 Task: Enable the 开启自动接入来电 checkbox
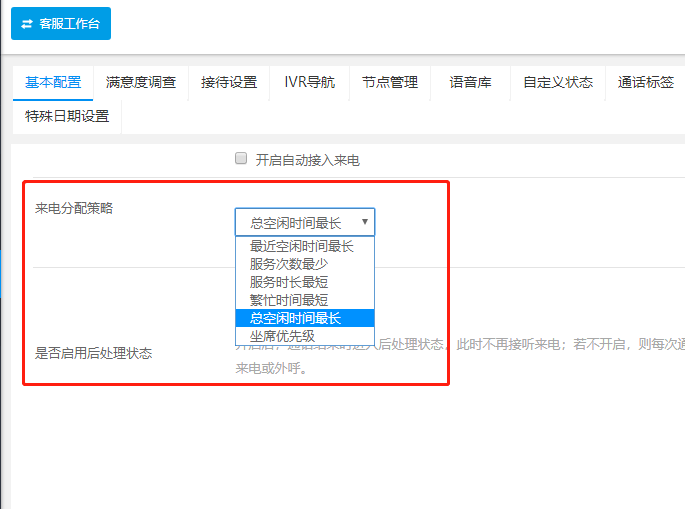pyautogui.click(x=240, y=158)
